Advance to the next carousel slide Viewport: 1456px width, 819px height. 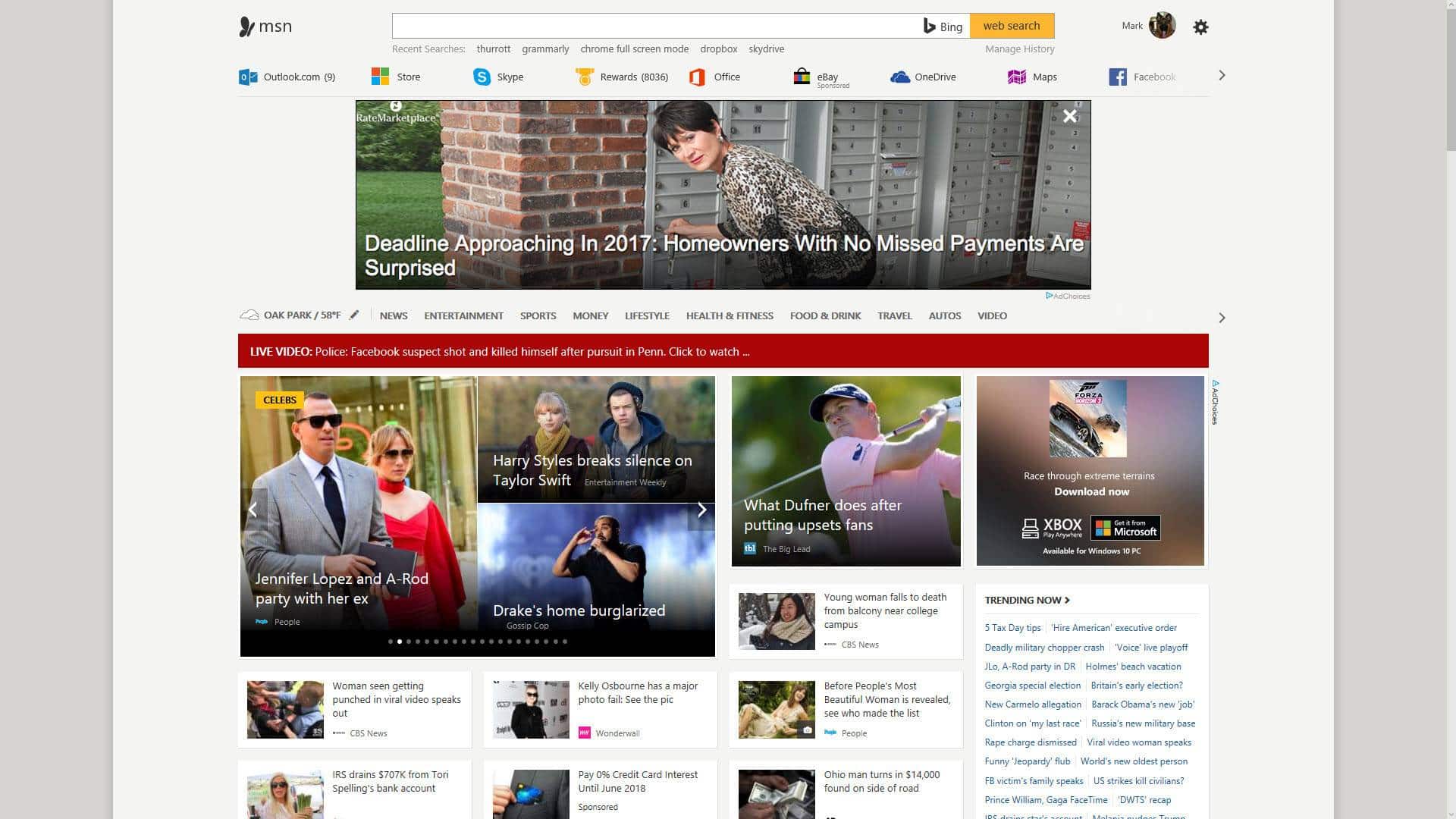(x=701, y=510)
